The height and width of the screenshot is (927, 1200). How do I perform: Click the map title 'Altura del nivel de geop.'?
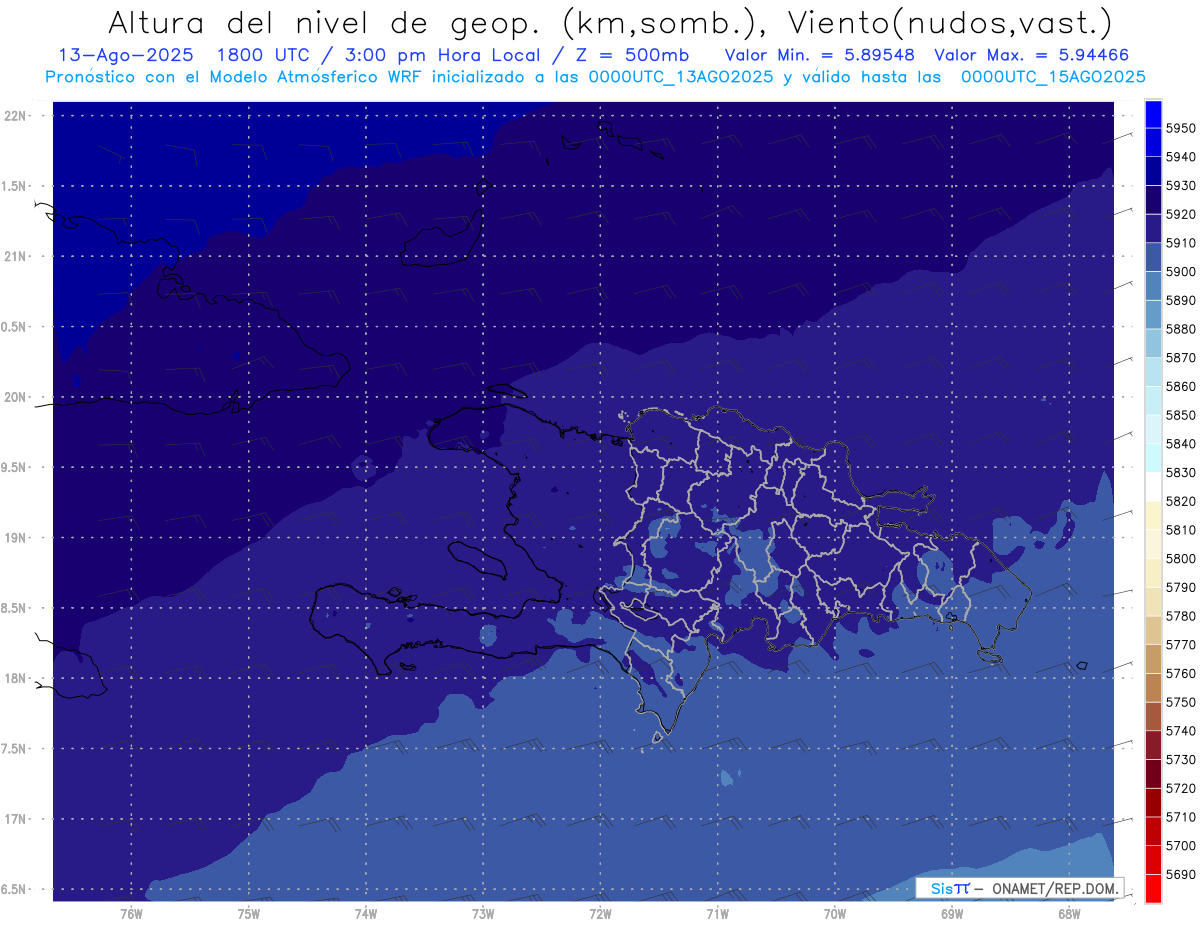pos(326,21)
